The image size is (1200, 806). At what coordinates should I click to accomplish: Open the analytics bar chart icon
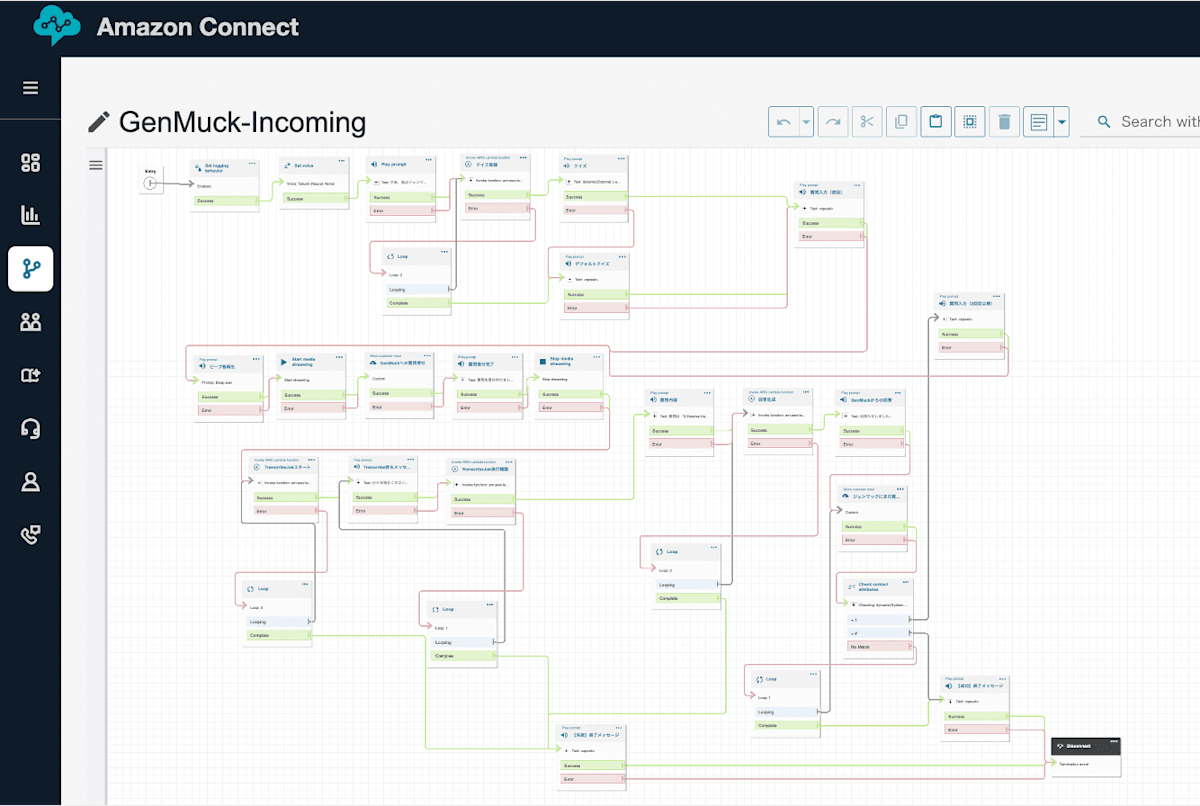30,215
